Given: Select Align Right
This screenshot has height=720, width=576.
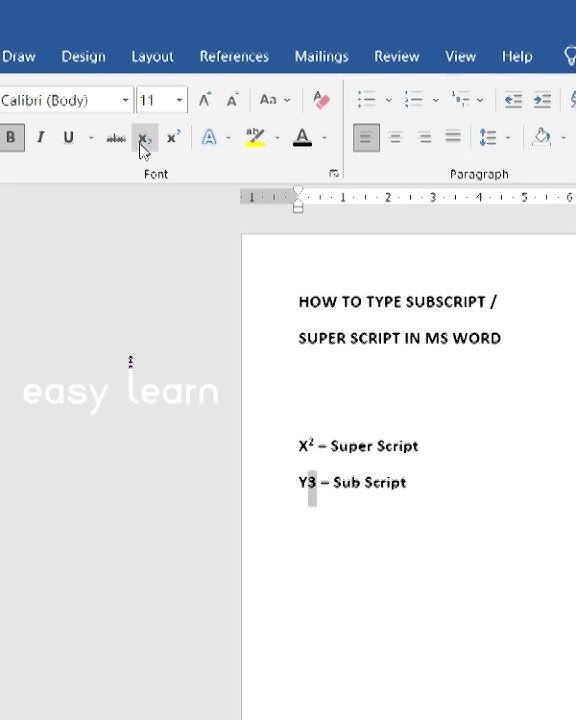Looking at the screenshot, I should [424, 137].
